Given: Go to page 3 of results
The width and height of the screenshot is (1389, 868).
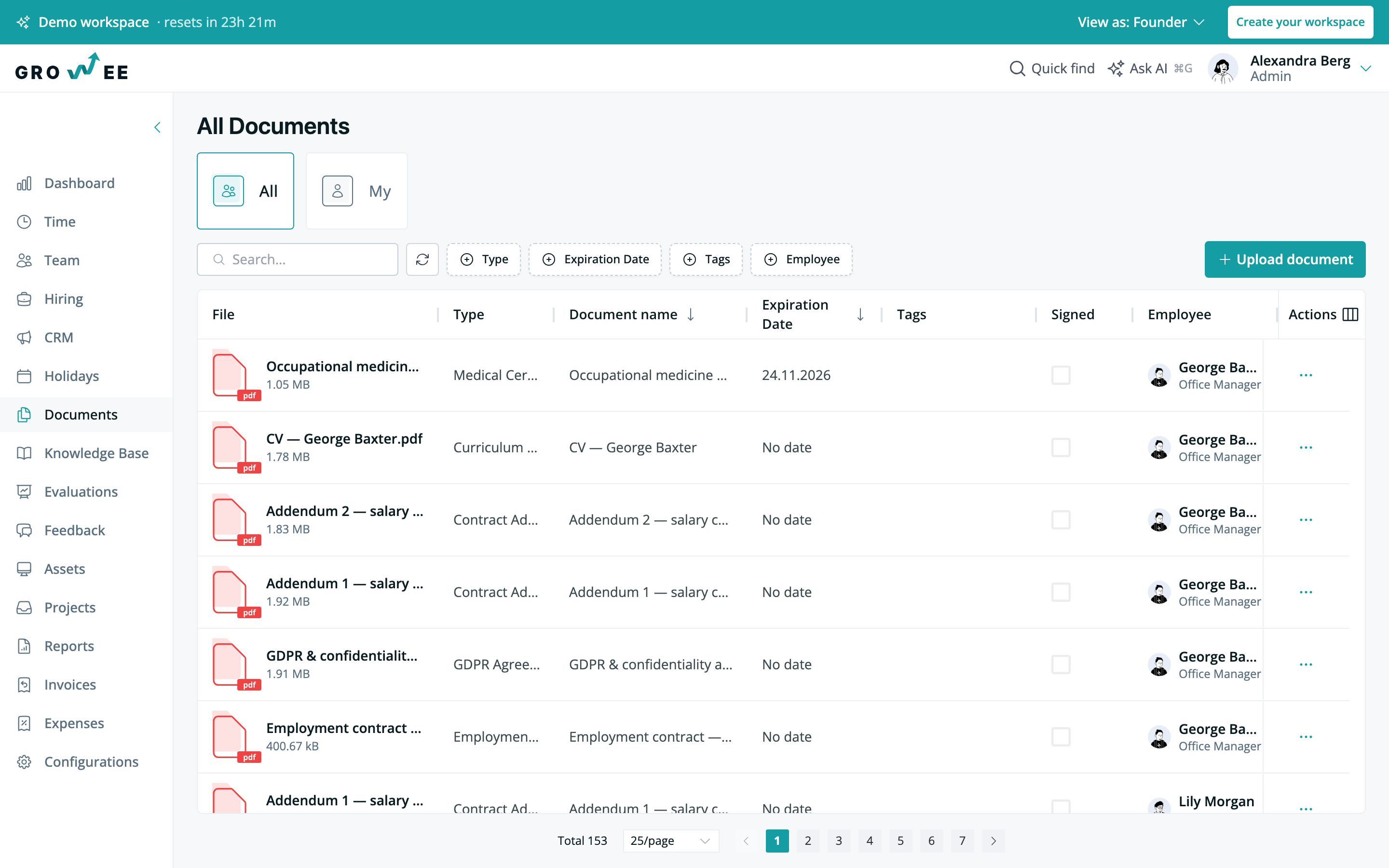Looking at the screenshot, I should (x=839, y=841).
